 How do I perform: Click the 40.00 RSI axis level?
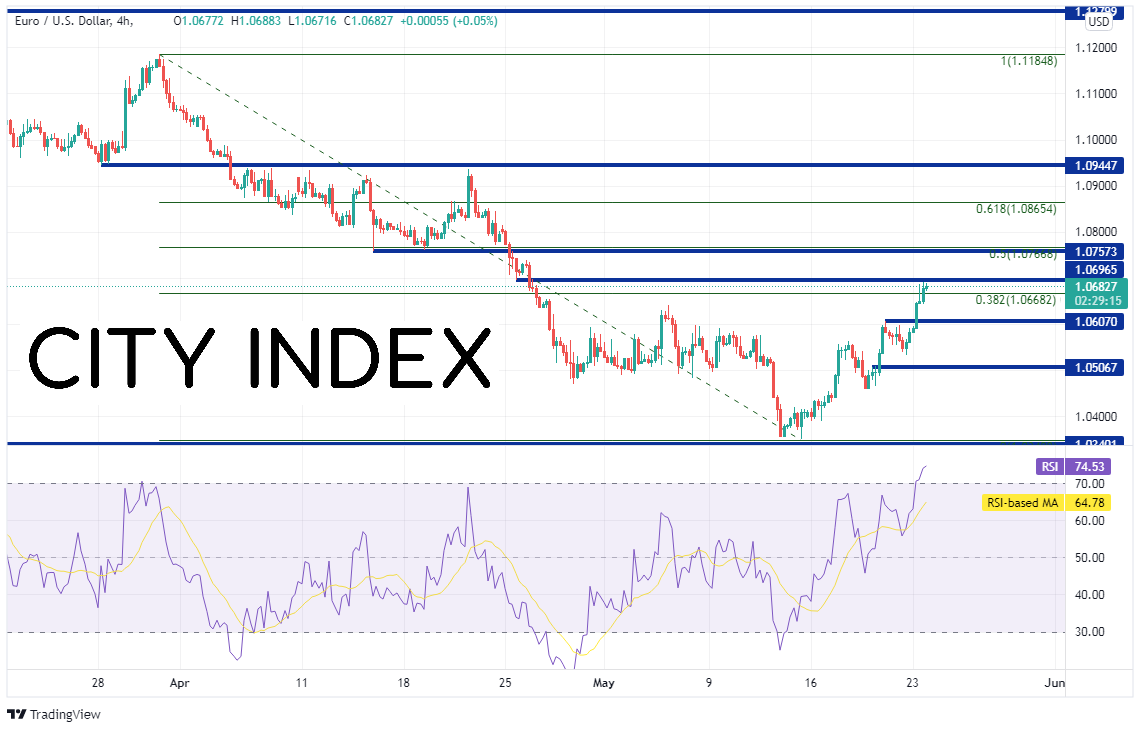[1090, 595]
